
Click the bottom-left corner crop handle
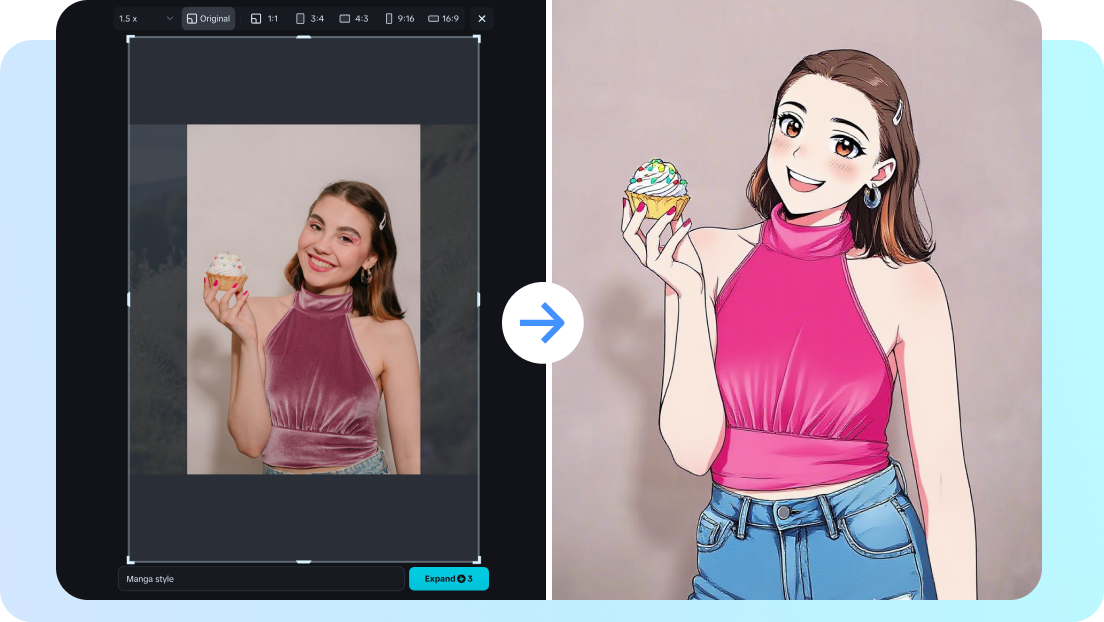tap(130, 560)
